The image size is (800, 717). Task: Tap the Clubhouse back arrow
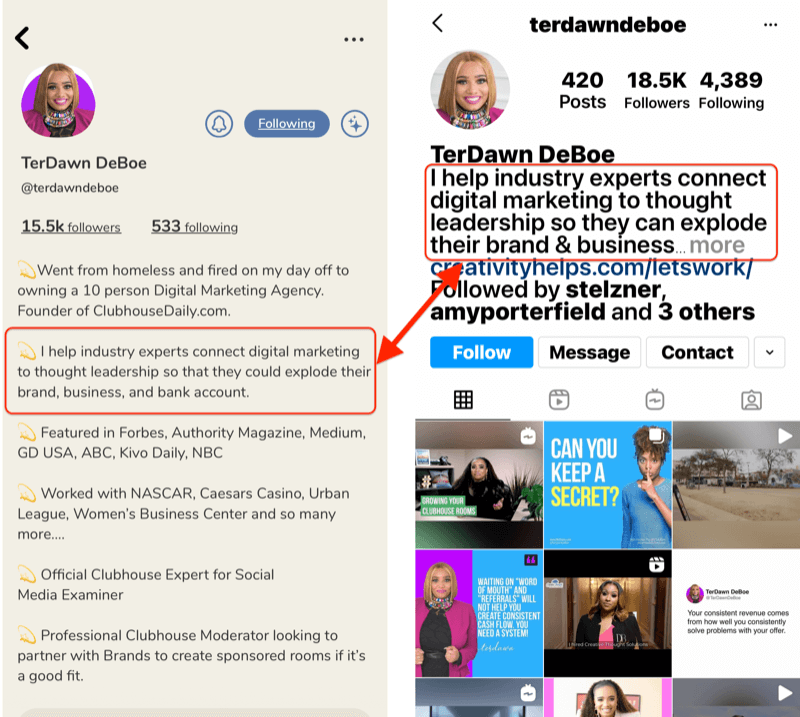click(x=22, y=38)
